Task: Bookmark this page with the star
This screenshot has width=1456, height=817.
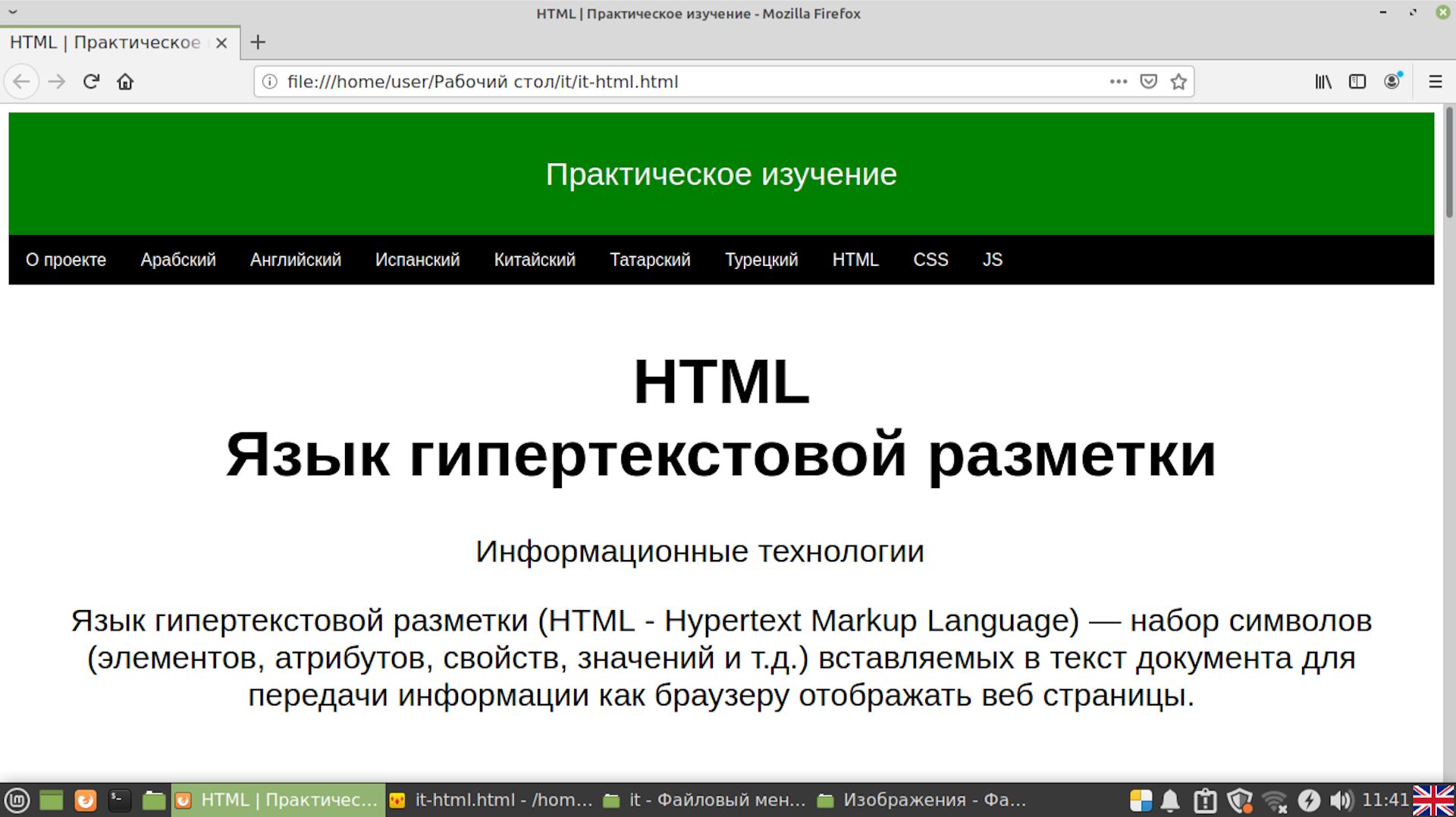Action: 1178,81
